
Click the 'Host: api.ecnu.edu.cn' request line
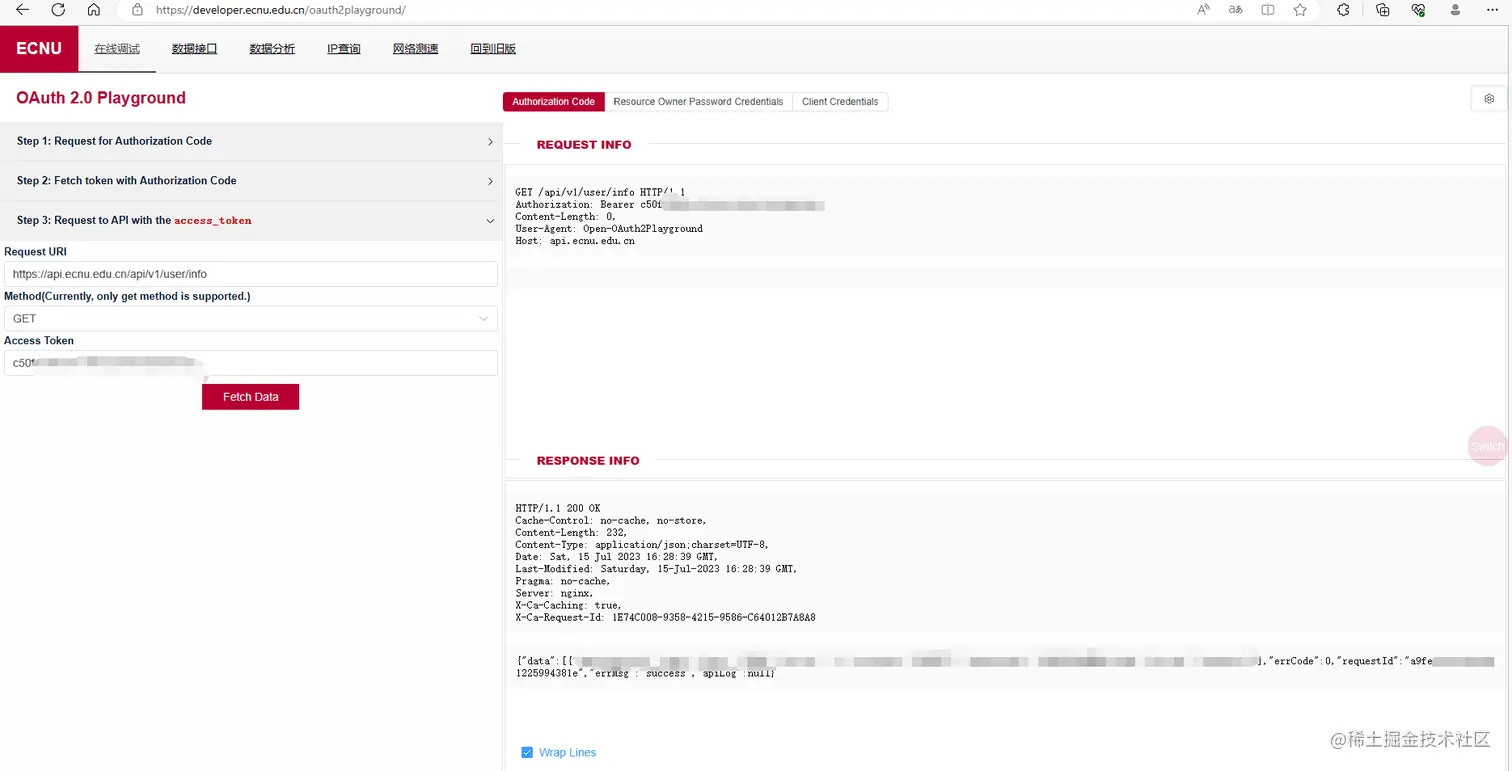(x=575, y=241)
